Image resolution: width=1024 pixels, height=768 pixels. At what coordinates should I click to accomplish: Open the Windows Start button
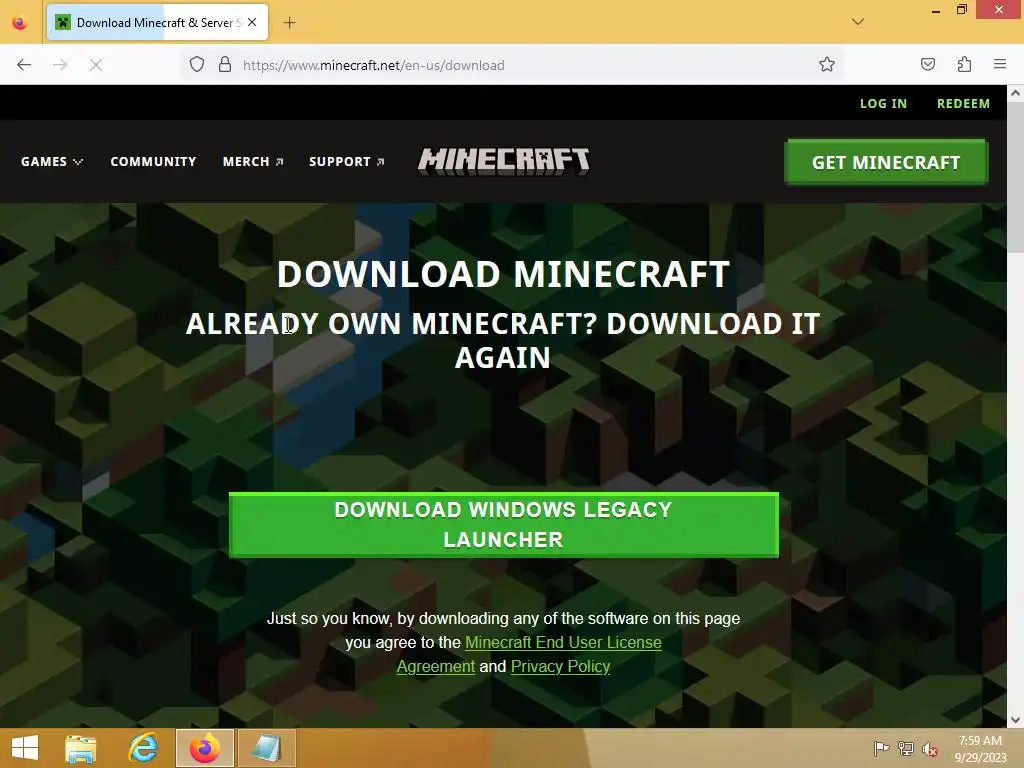point(25,748)
